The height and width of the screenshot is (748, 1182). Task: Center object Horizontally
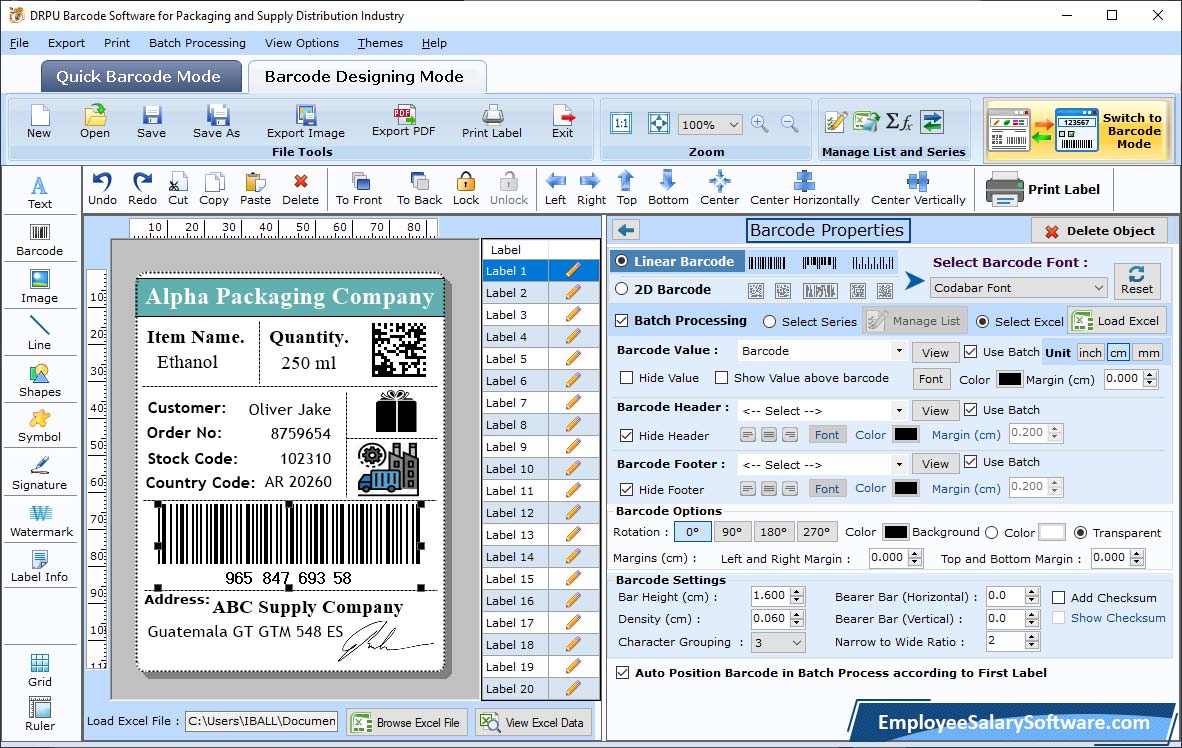pyautogui.click(x=804, y=189)
